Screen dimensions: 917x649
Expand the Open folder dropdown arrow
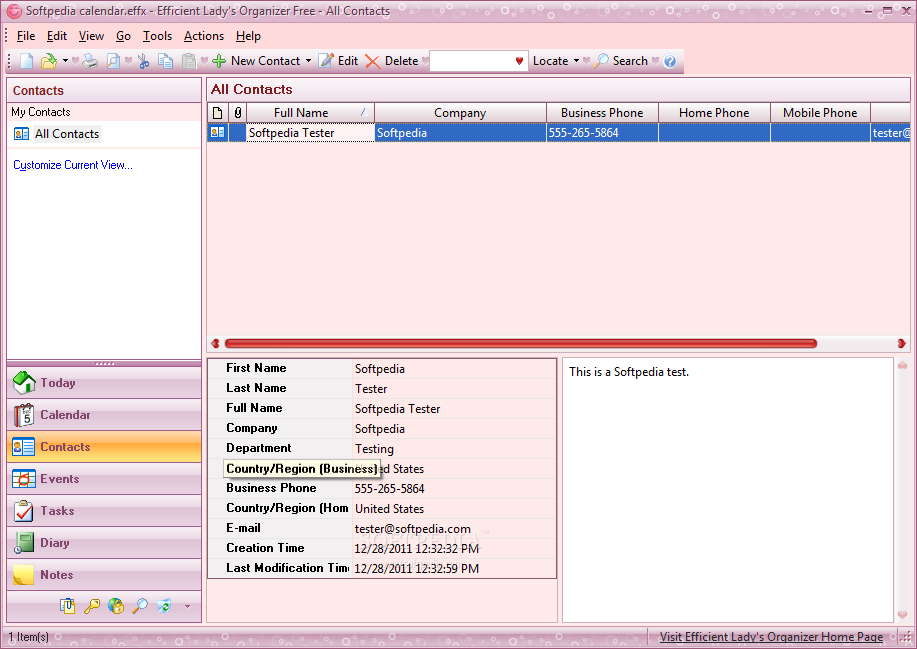66,61
